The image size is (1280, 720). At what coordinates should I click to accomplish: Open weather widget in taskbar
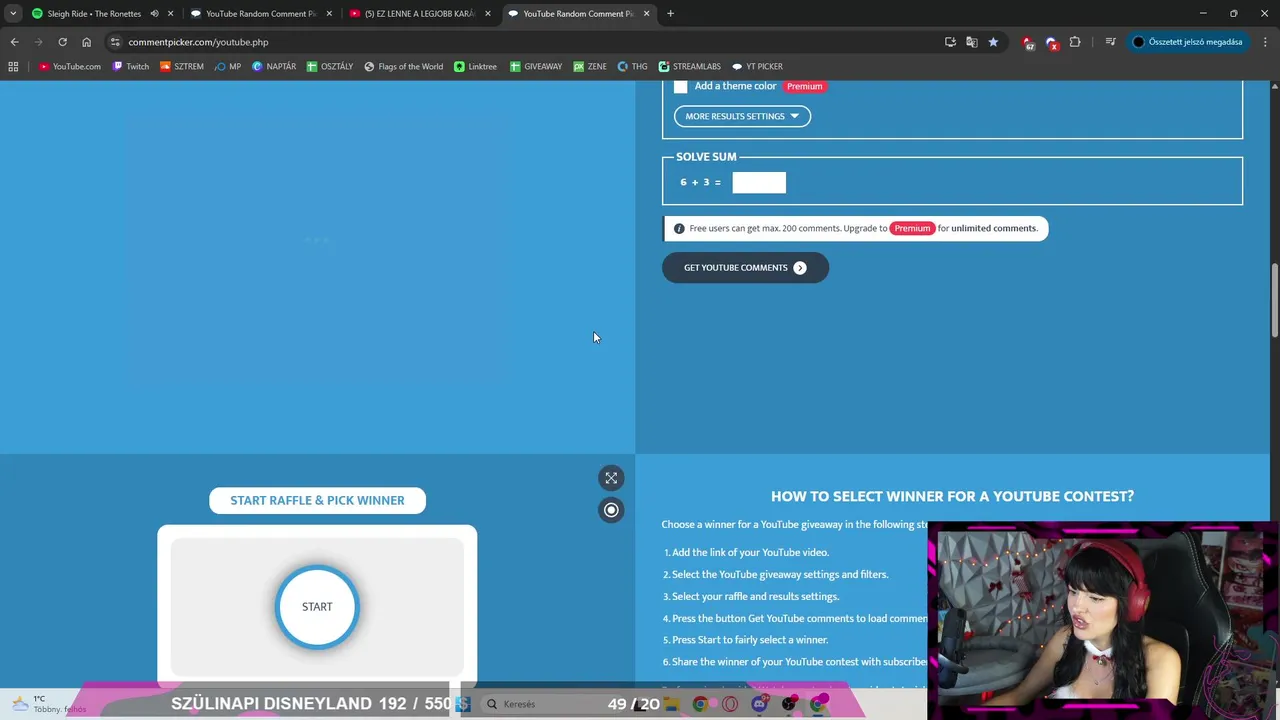pos(50,703)
